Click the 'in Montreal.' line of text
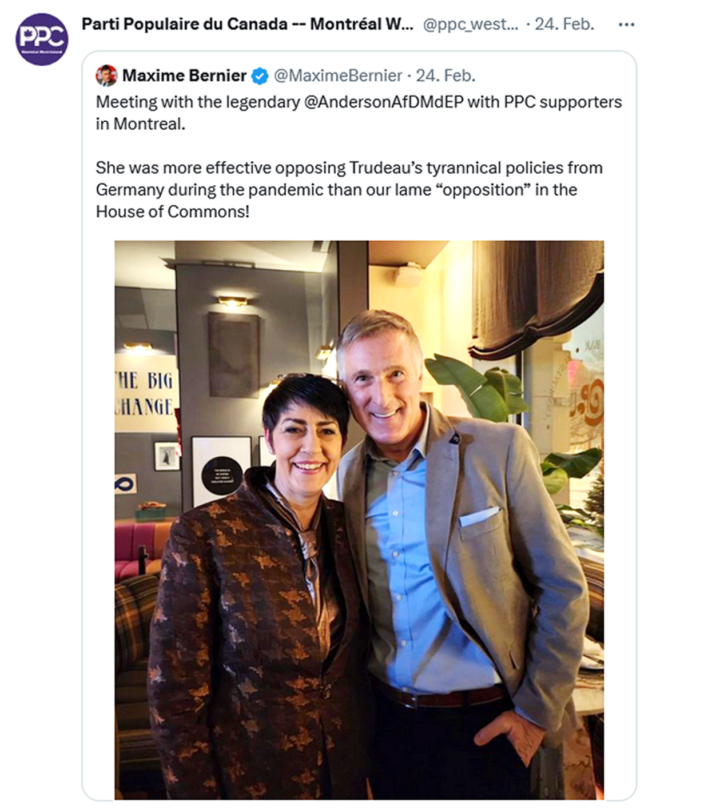The width and height of the screenshot is (720, 810). (x=140, y=124)
